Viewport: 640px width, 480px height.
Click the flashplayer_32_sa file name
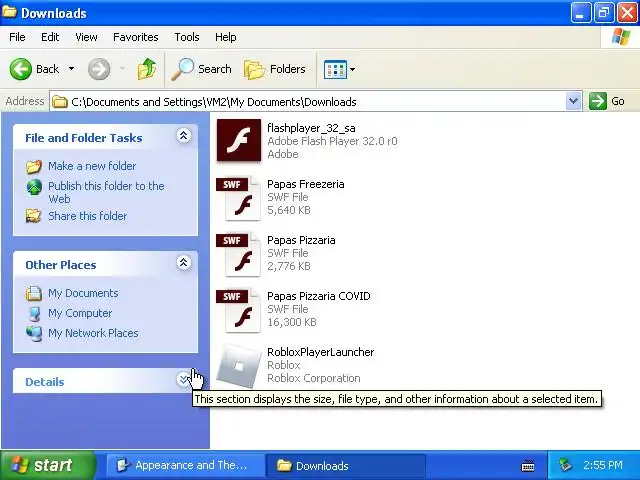pyautogui.click(x=311, y=128)
